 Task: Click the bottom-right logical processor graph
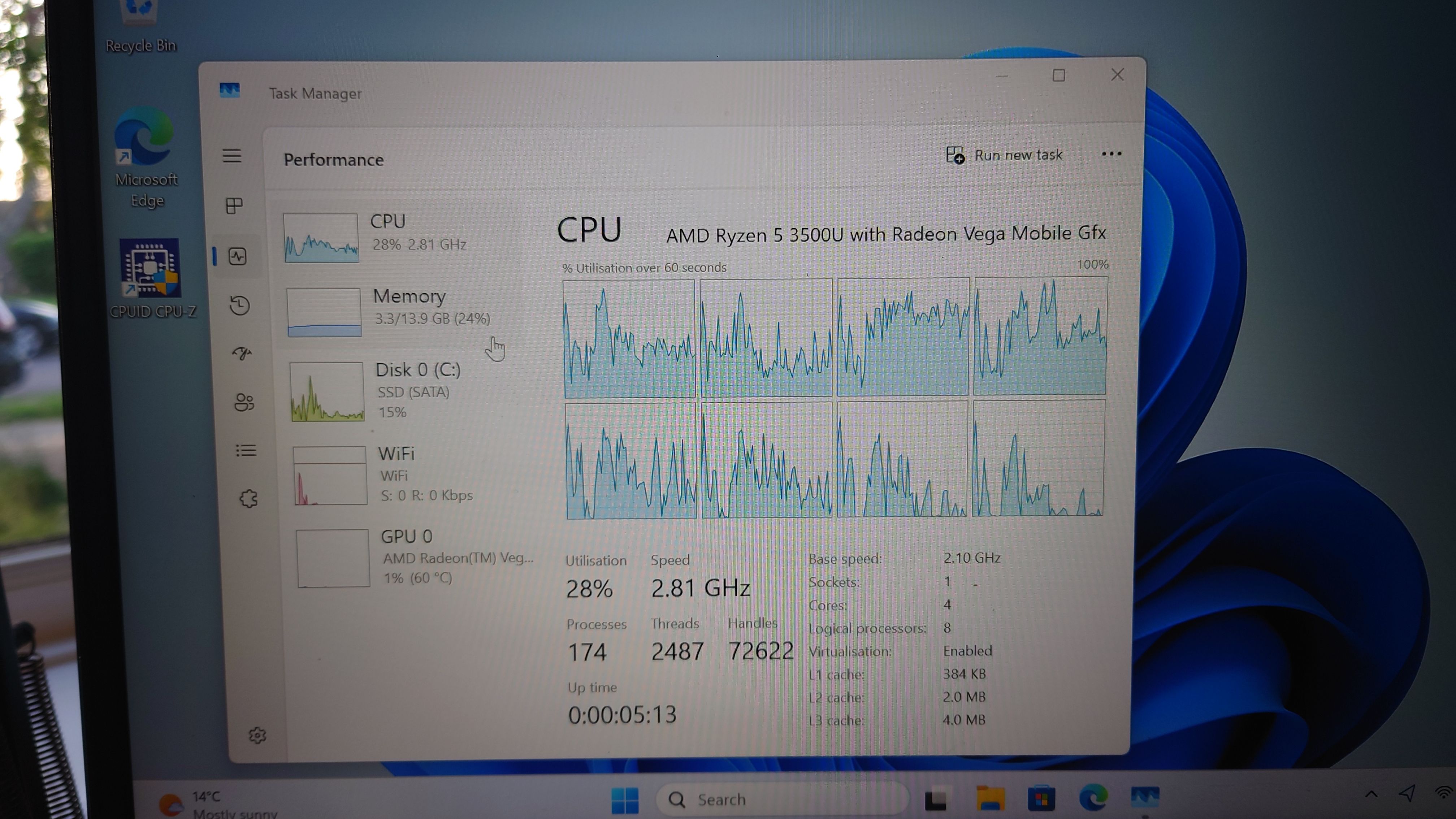tap(1038, 458)
